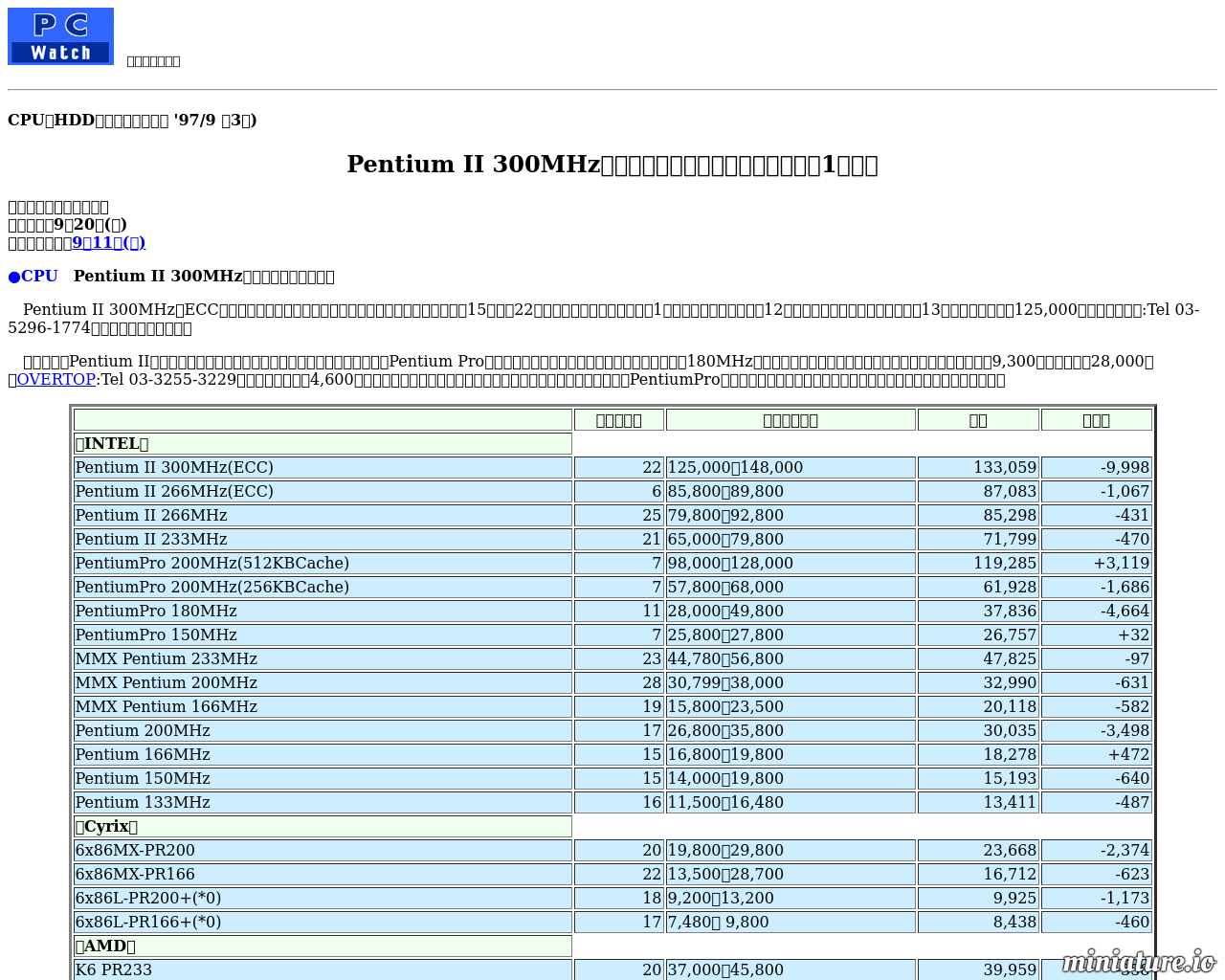Click the price range 125,000～148,000 cell
The image size is (1225, 980).
pyautogui.click(x=791, y=467)
